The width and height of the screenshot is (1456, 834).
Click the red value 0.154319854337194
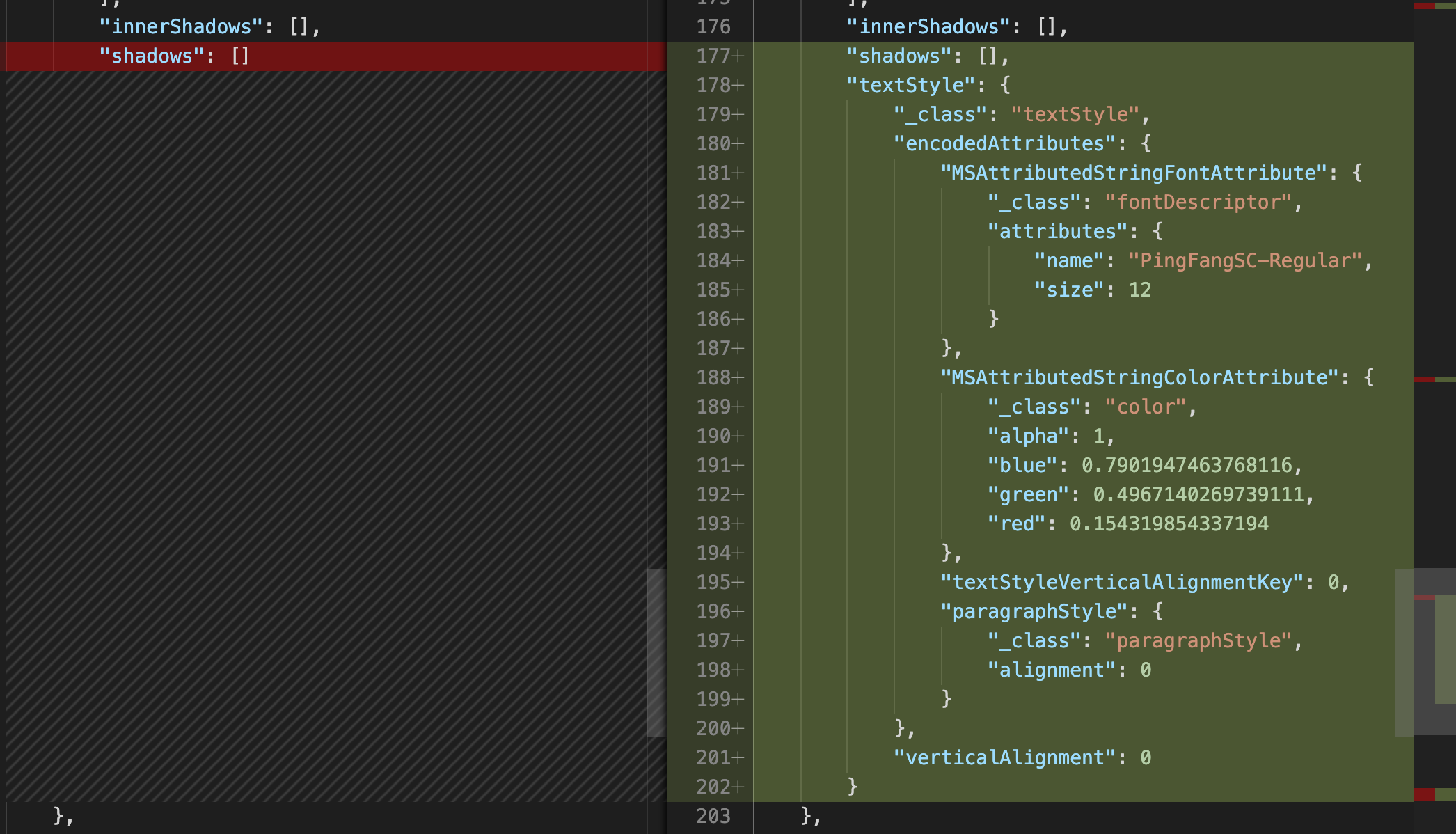[x=1169, y=524]
